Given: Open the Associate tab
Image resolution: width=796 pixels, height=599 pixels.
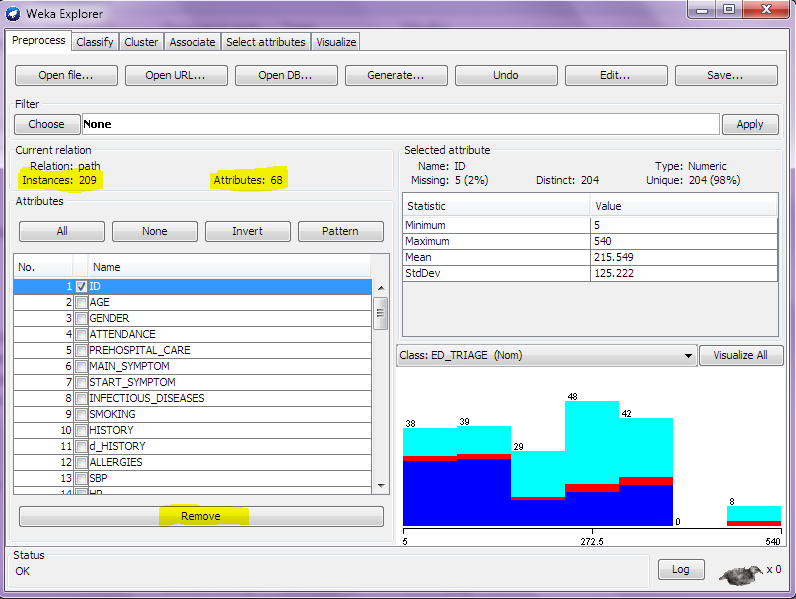Looking at the screenshot, I should point(192,42).
